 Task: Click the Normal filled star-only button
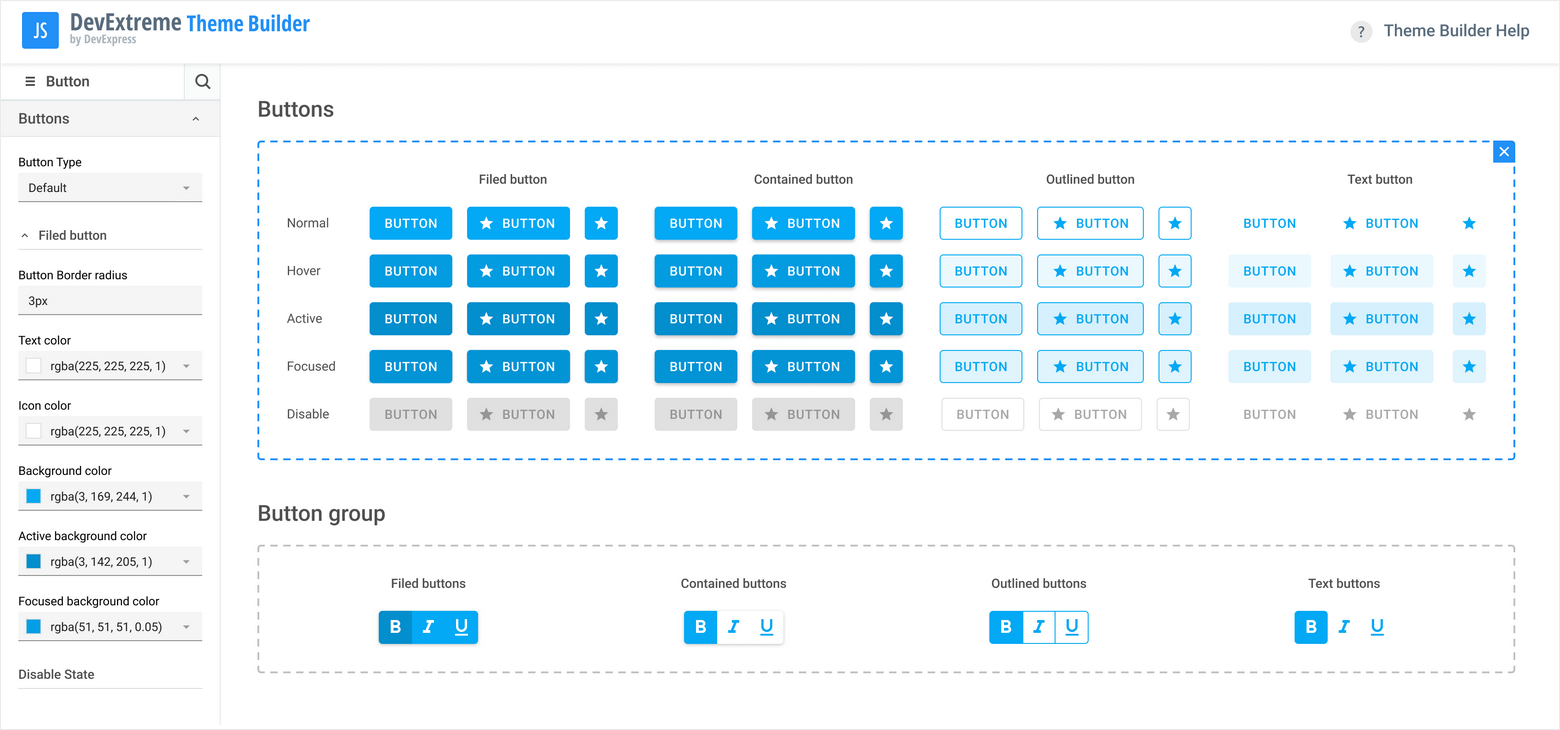(x=601, y=224)
